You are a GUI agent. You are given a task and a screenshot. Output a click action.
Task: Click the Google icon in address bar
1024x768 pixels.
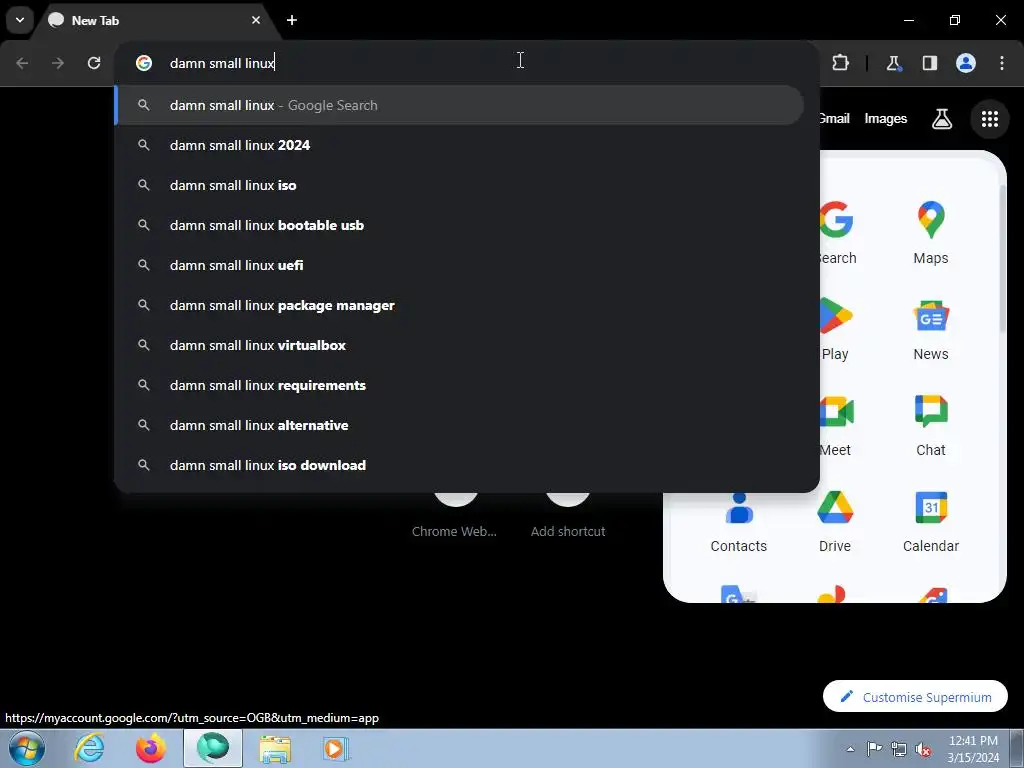coord(144,63)
